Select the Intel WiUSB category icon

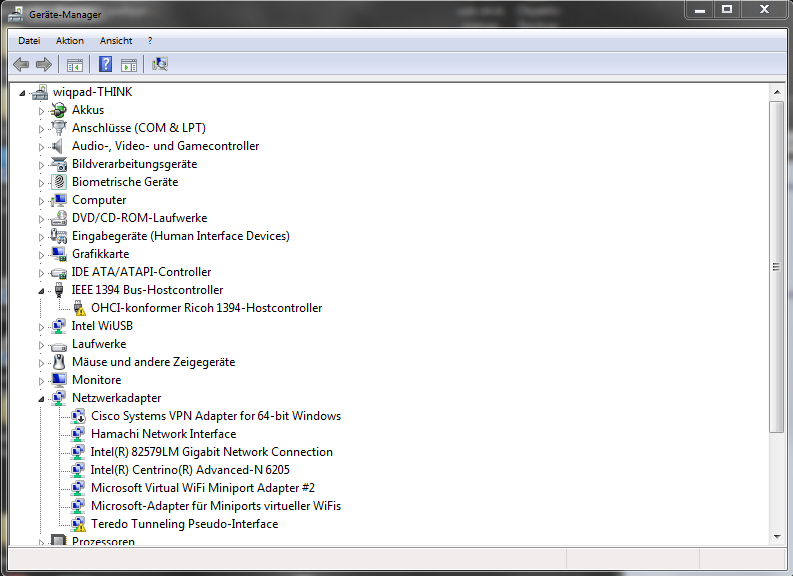point(59,326)
